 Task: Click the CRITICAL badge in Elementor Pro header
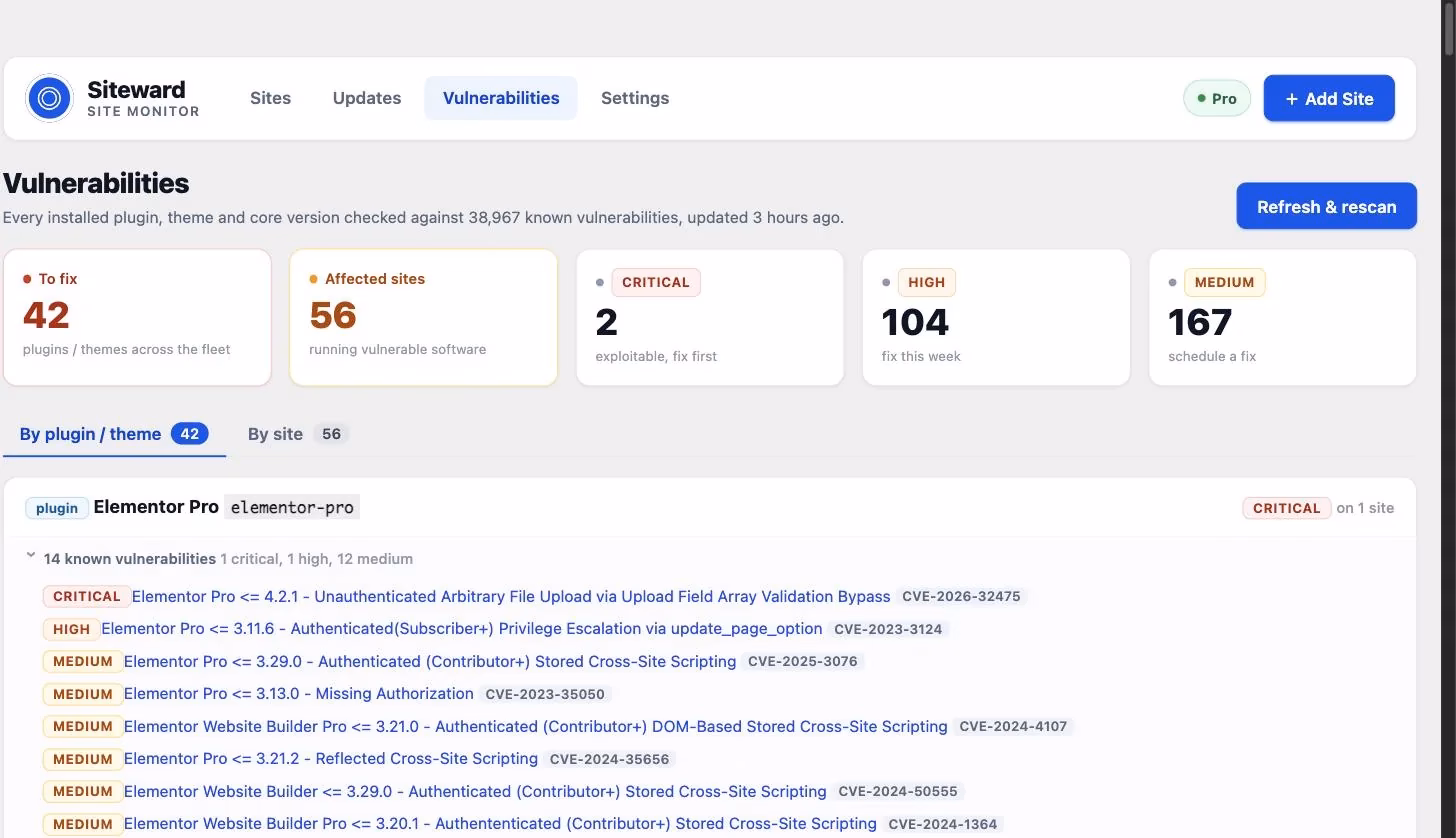1287,508
